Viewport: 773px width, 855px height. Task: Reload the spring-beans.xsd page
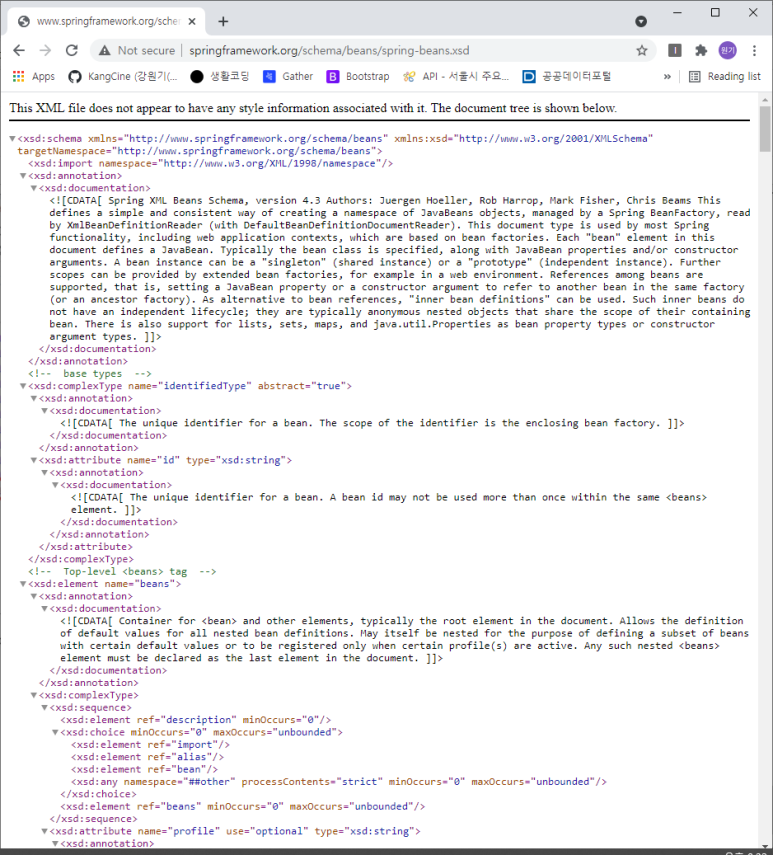pyautogui.click(x=71, y=51)
